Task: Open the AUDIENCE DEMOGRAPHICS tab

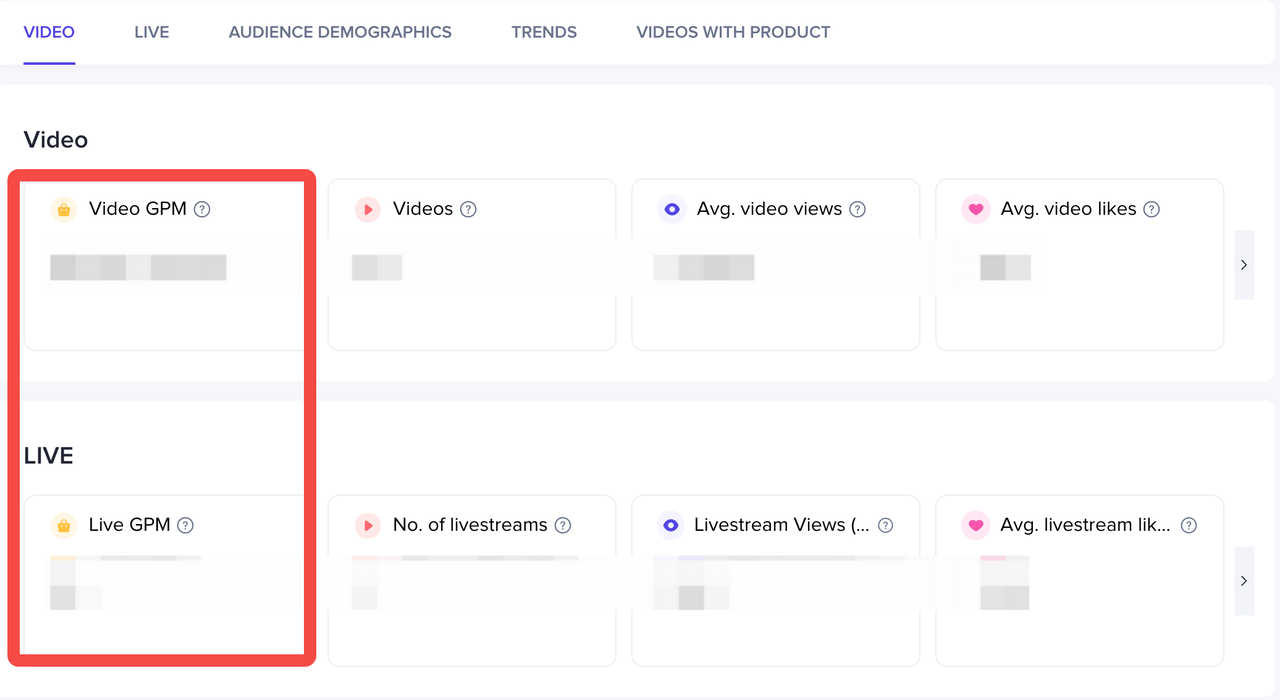Action: pos(340,32)
